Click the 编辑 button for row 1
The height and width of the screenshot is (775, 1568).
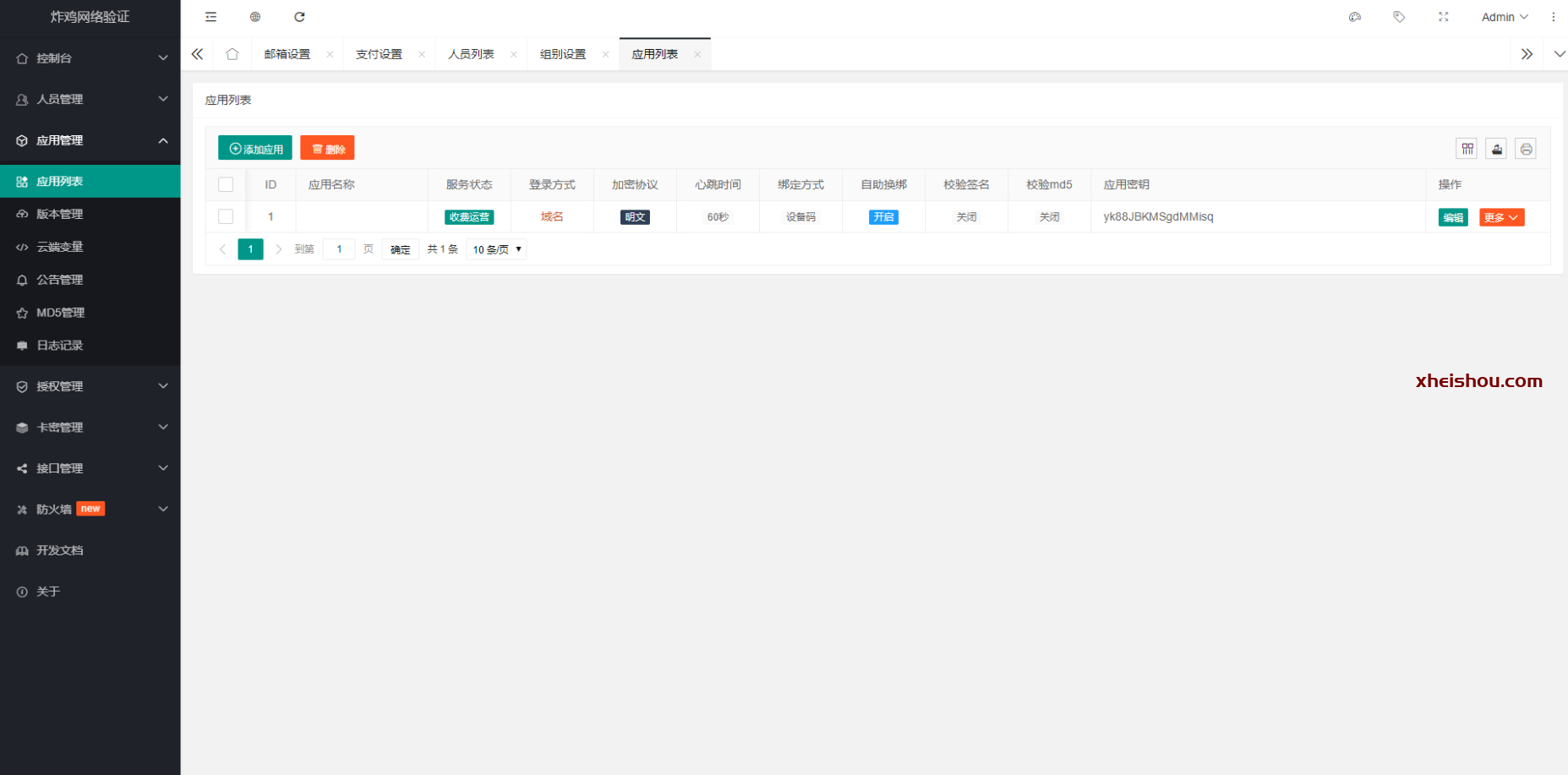(1453, 217)
